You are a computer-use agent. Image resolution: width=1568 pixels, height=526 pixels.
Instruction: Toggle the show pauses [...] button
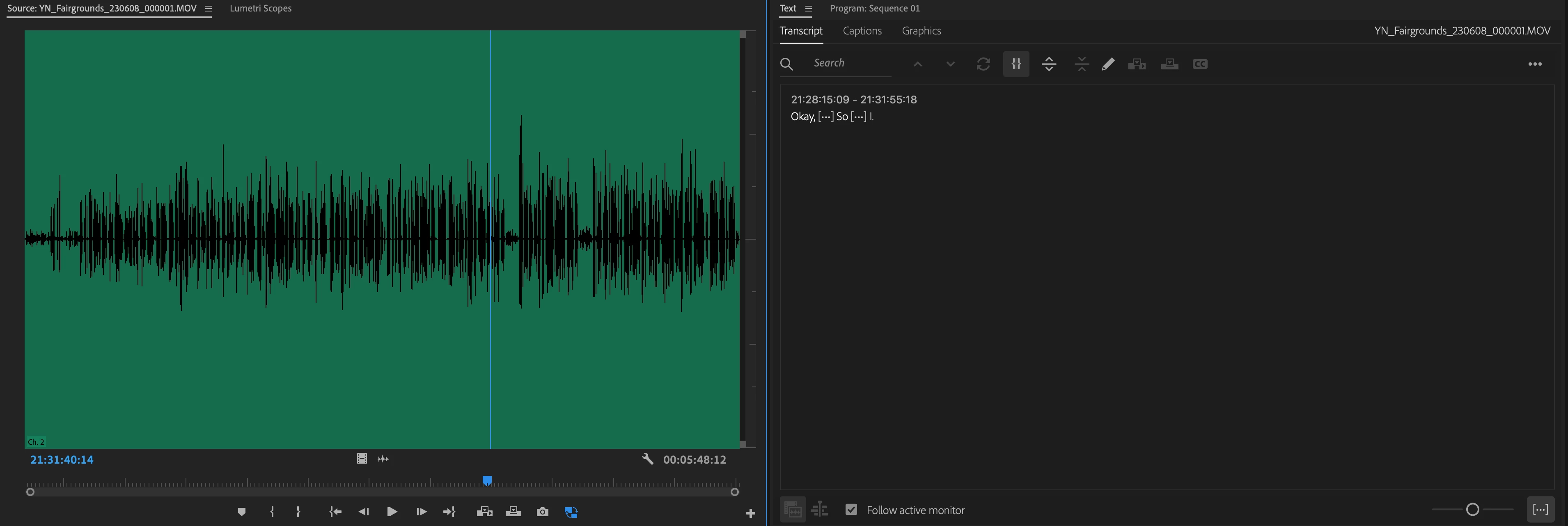pyautogui.click(x=1540, y=510)
